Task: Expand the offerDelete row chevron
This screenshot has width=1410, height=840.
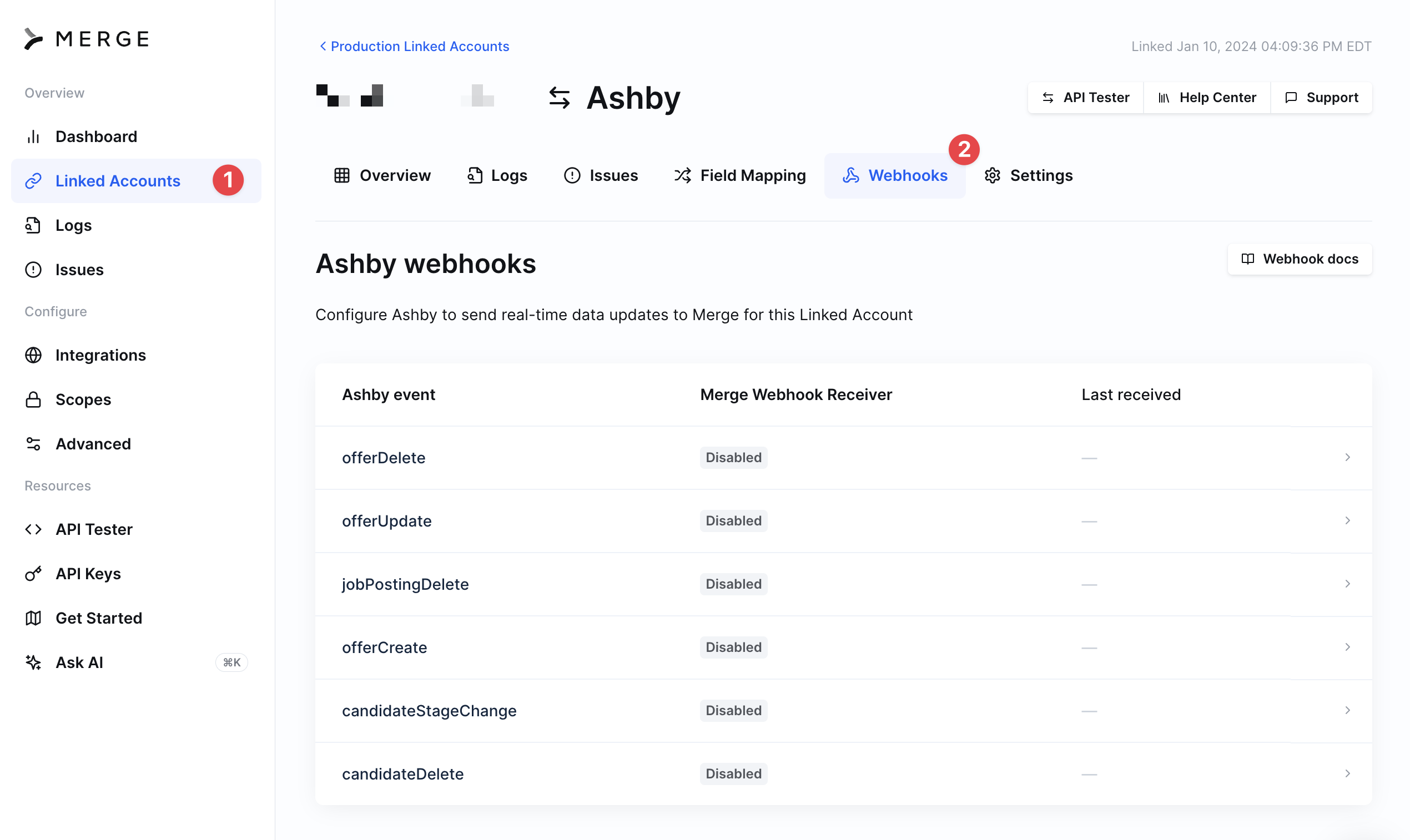Action: pyautogui.click(x=1347, y=457)
